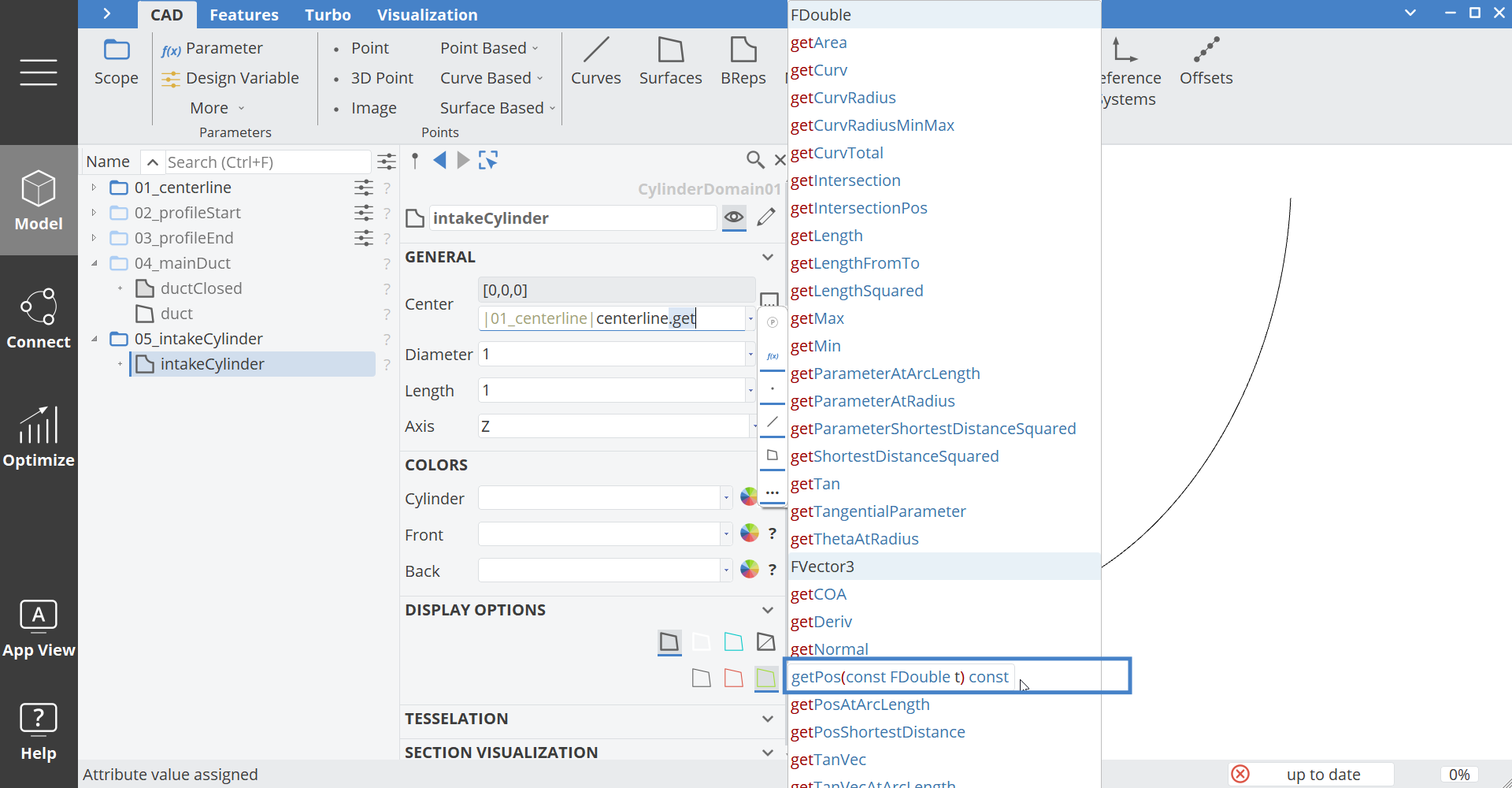Select the Surfaces tool
The height and width of the screenshot is (788, 1512).
(670, 61)
